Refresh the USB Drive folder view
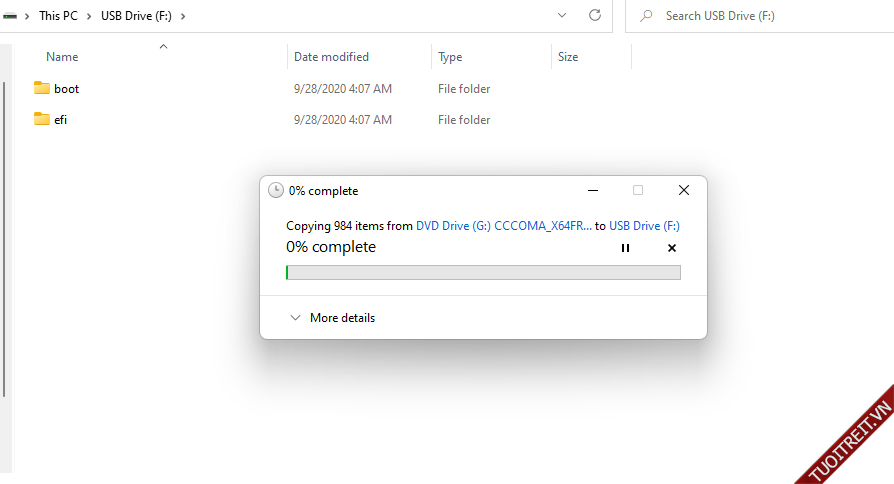The width and height of the screenshot is (894, 484). click(595, 16)
